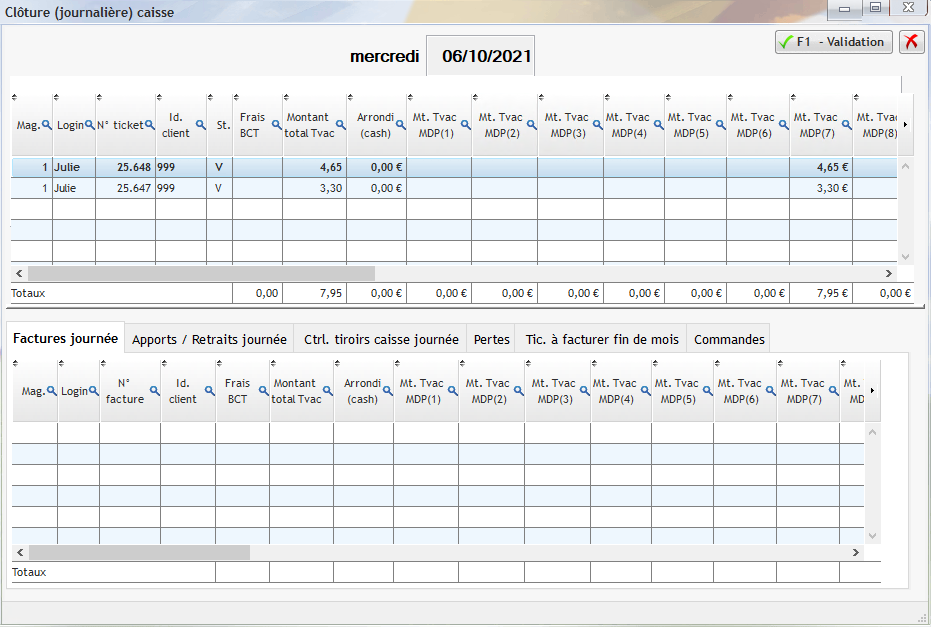The height and width of the screenshot is (627, 931).
Task: Click the magnifier in the invoice table's Montant total Tvac header
Action: pyautogui.click(x=327, y=391)
